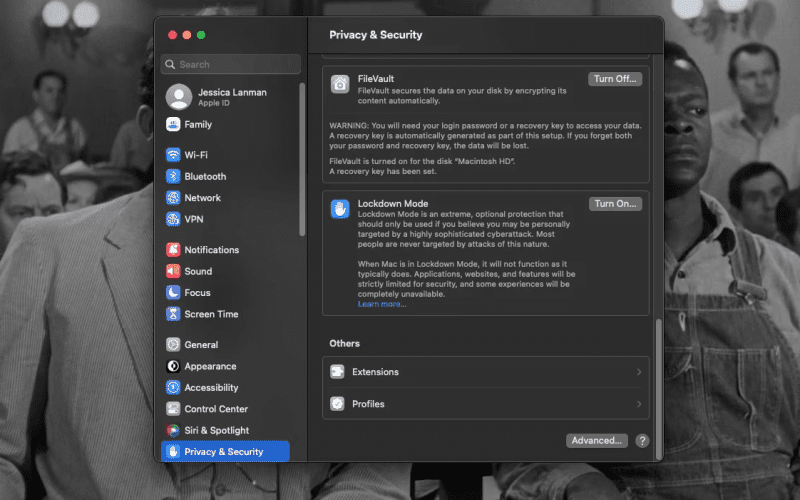Click into the Search field
The height and width of the screenshot is (500, 800).
pos(231,64)
